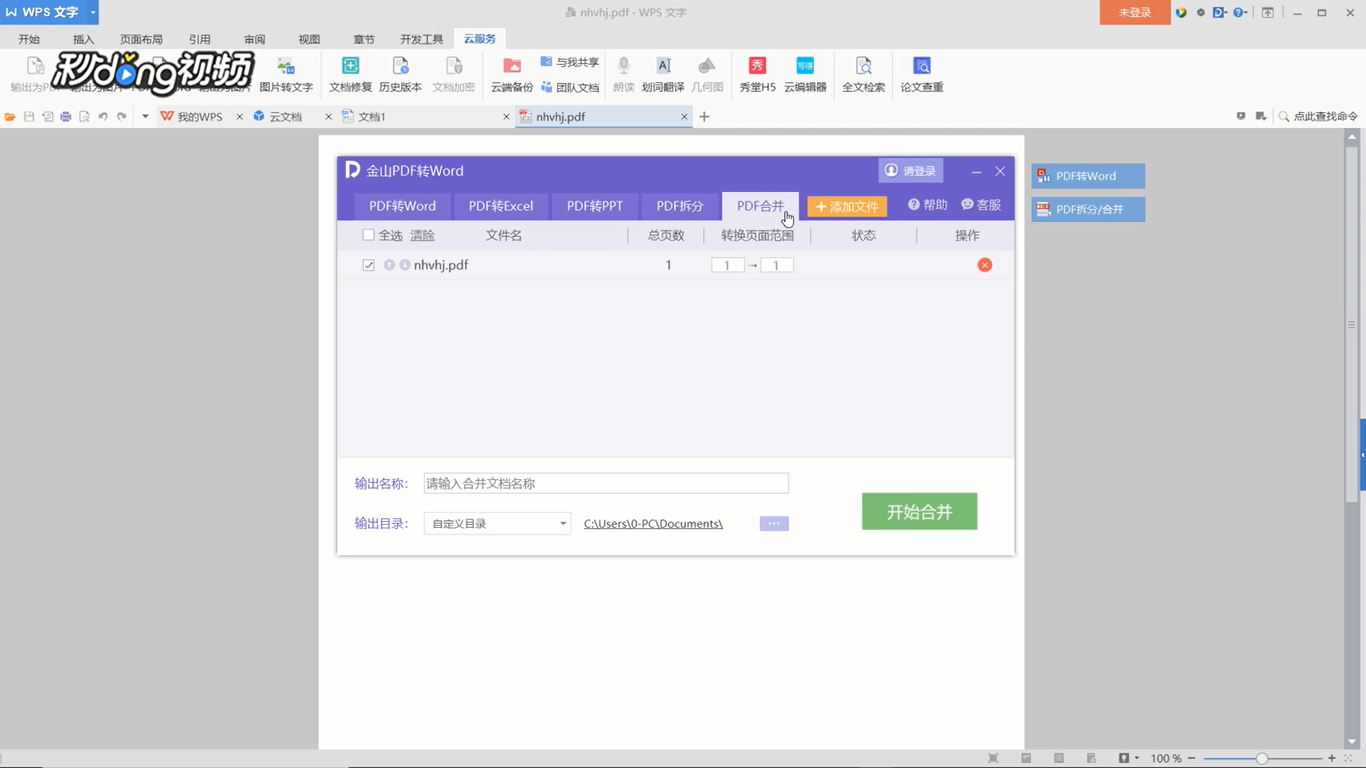Remove nhvhj.pdf with the red delete icon
This screenshot has width=1366, height=768.
pyautogui.click(x=985, y=265)
